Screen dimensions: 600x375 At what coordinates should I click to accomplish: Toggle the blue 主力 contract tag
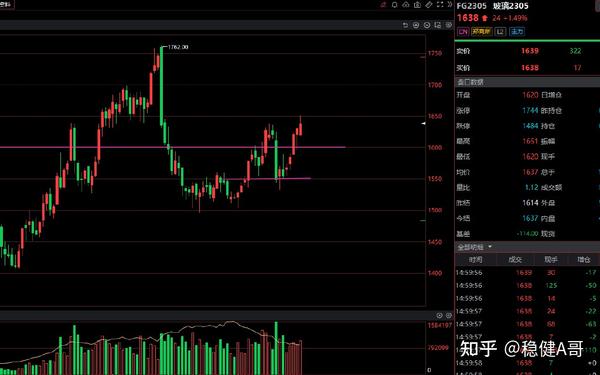point(517,32)
